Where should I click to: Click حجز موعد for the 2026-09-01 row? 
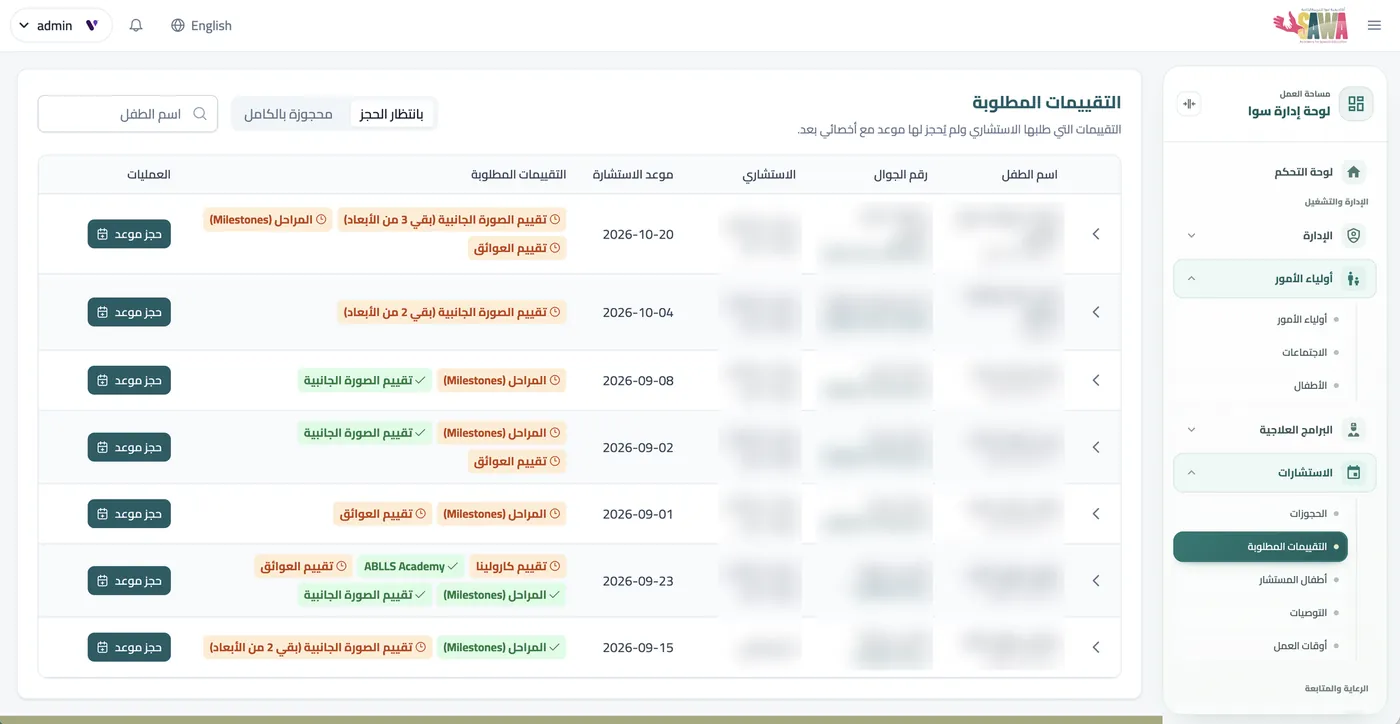click(x=129, y=514)
